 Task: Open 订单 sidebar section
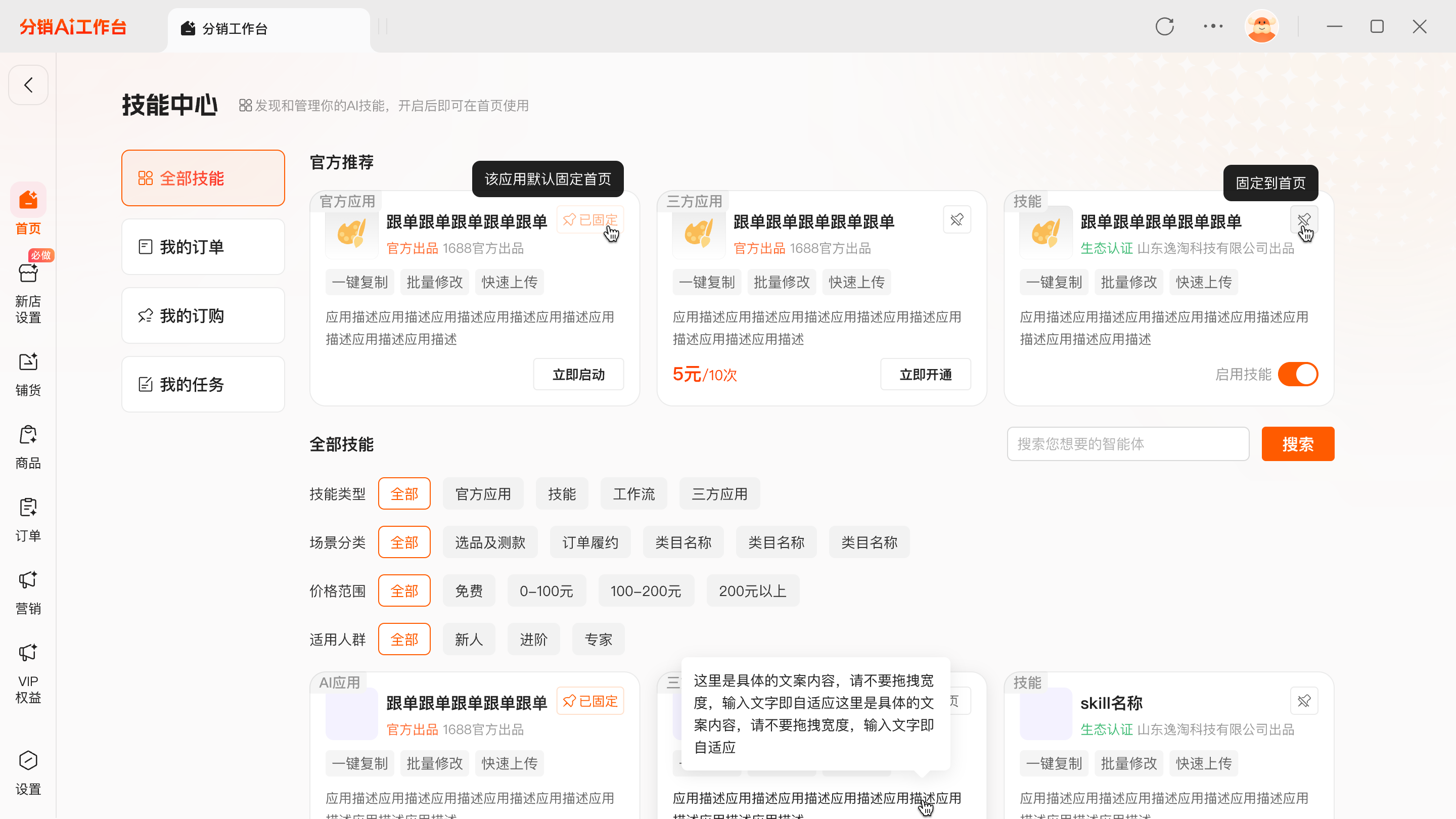[x=28, y=520]
